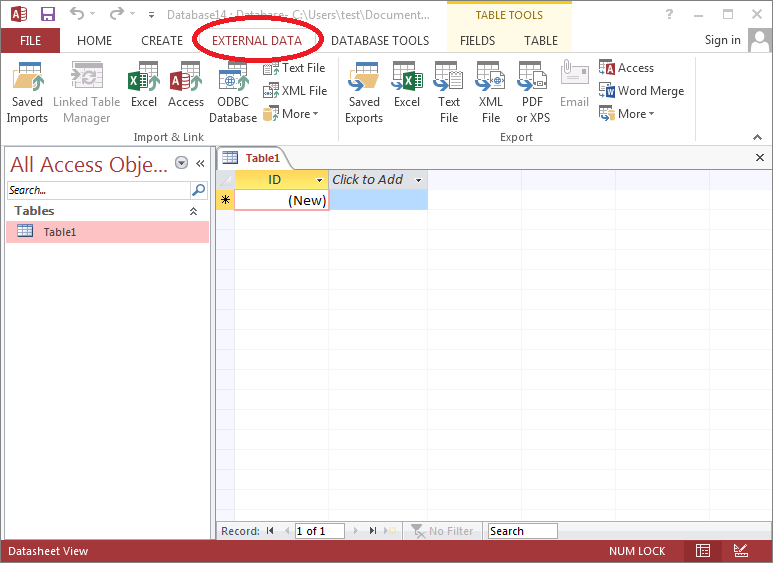Open Help question mark
The width and height of the screenshot is (773, 563).
(x=669, y=14)
